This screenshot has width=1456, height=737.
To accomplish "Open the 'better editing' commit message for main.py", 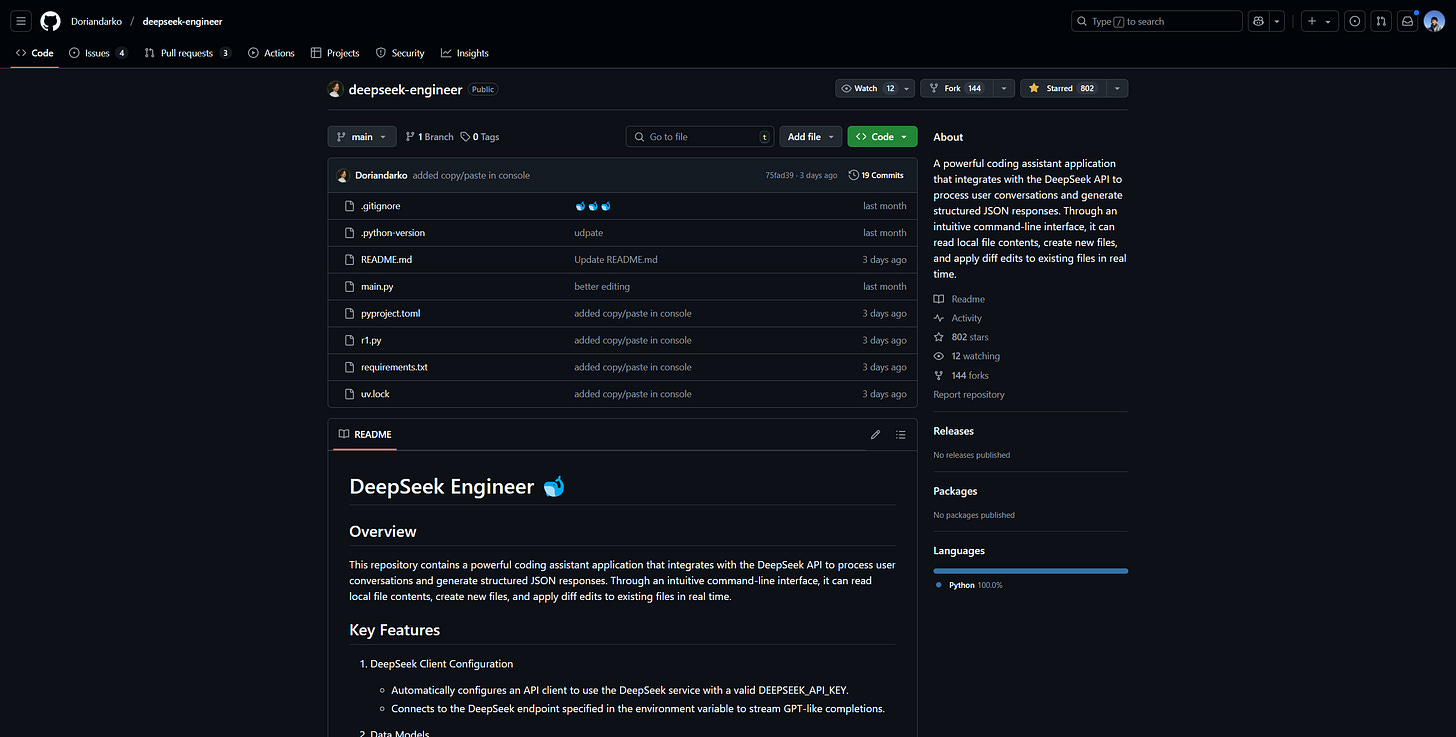I will tap(602, 286).
